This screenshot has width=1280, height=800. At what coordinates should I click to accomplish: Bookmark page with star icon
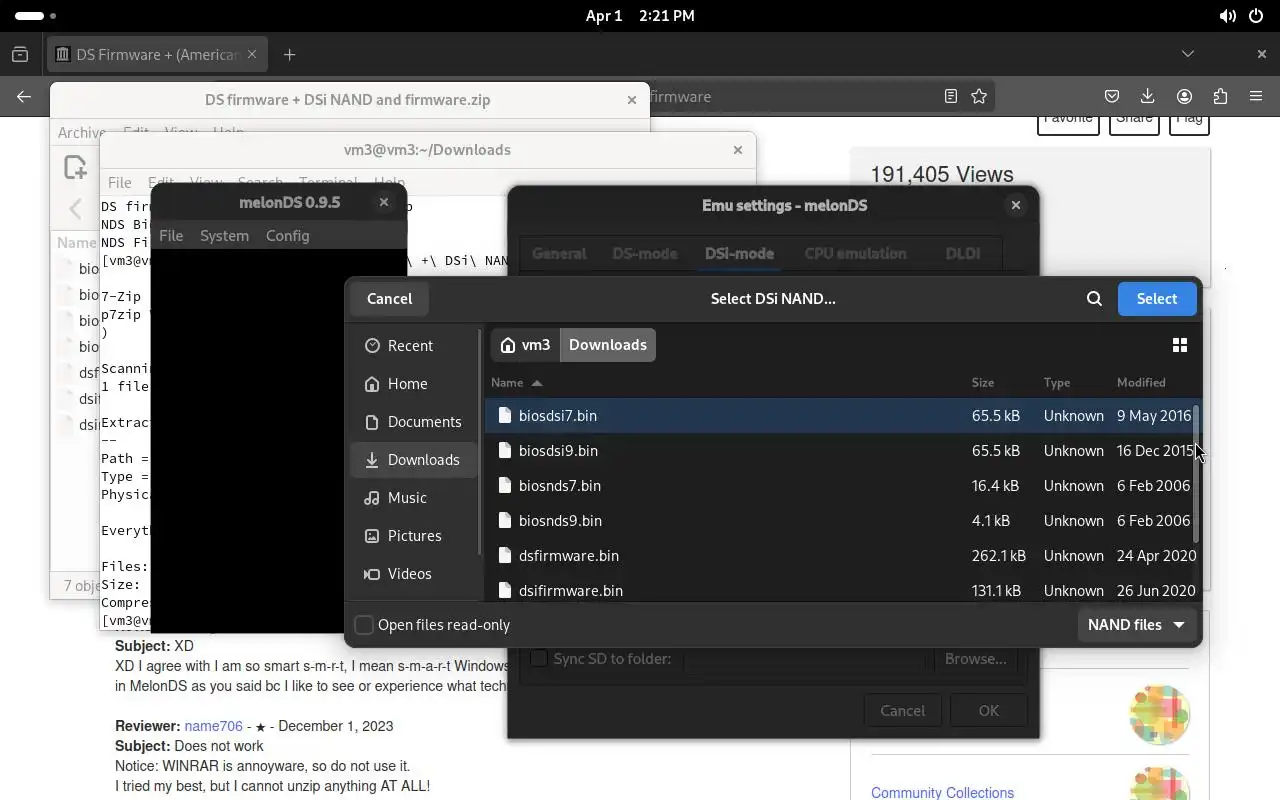(x=979, y=96)
